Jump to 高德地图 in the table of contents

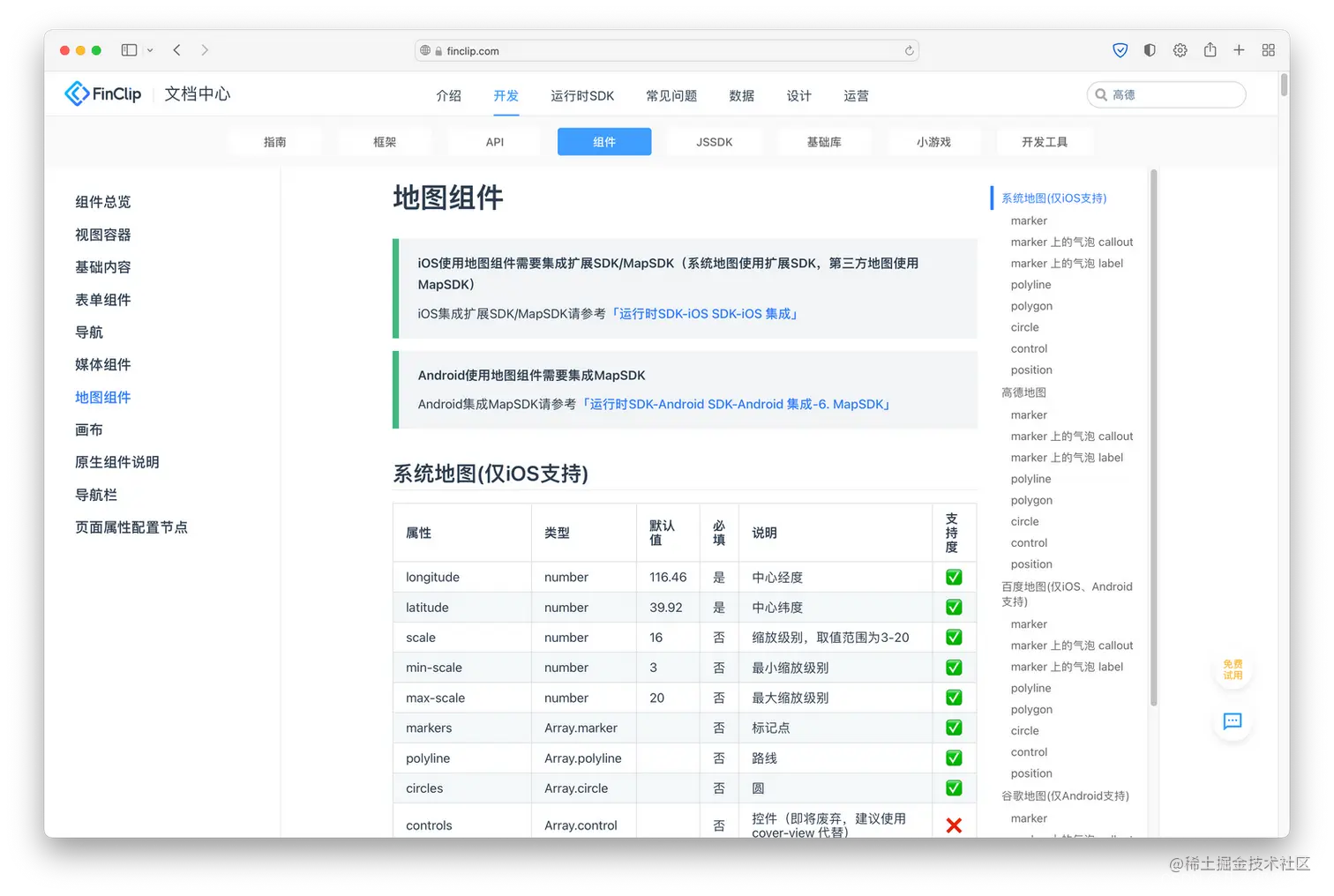[1023, 392]
